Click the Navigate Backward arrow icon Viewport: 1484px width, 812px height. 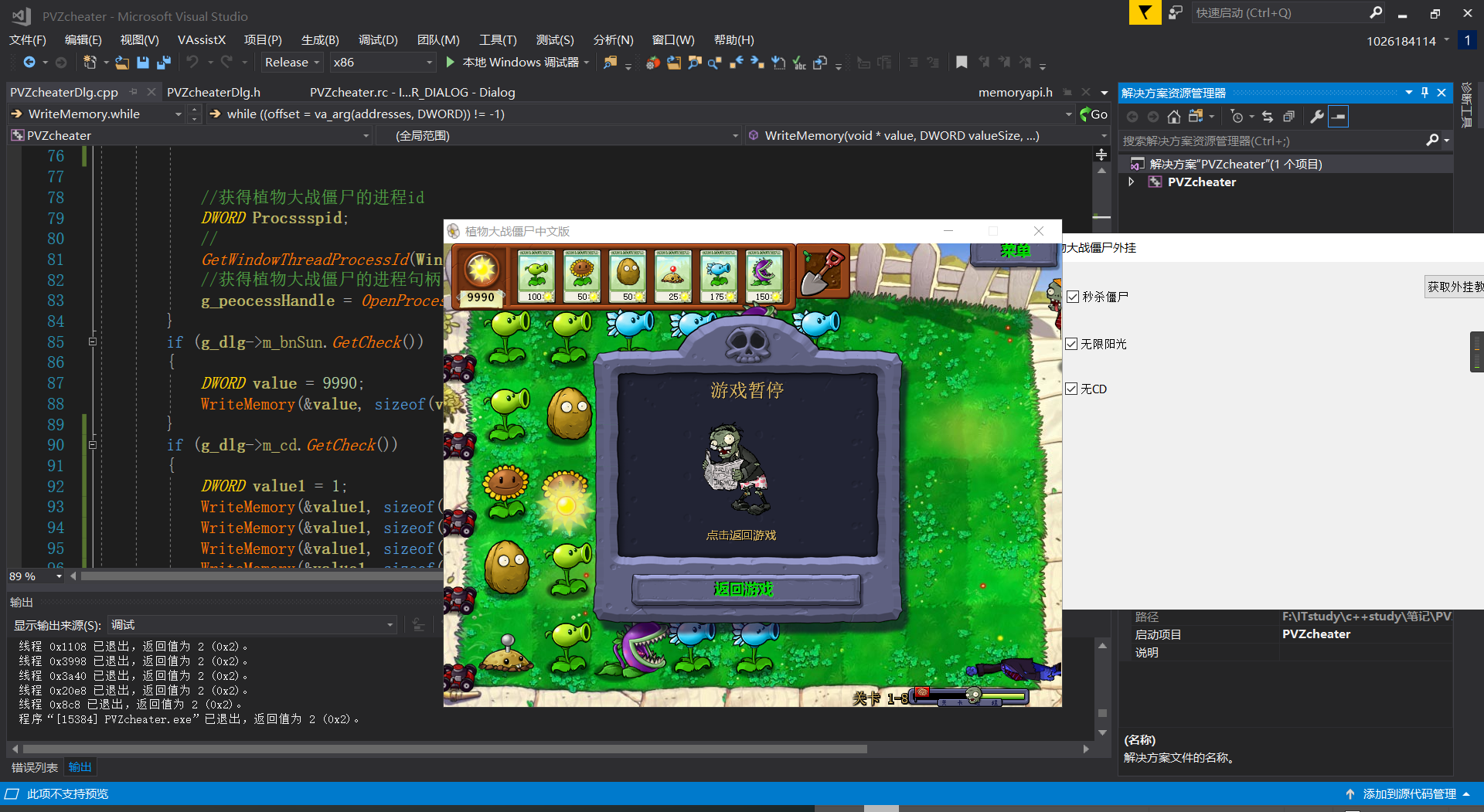click(29, 62)
